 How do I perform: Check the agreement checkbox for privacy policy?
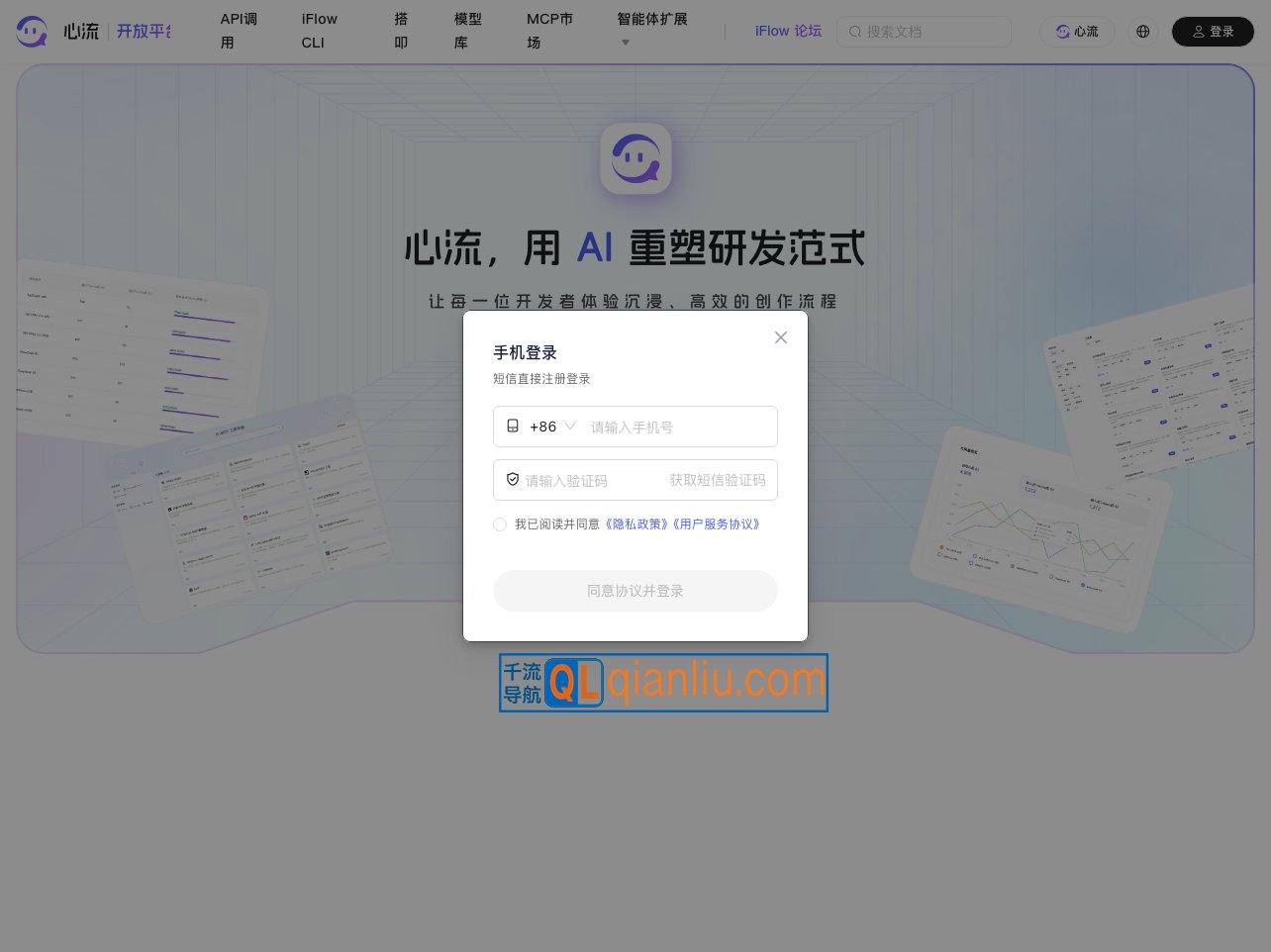pos(500,524)
